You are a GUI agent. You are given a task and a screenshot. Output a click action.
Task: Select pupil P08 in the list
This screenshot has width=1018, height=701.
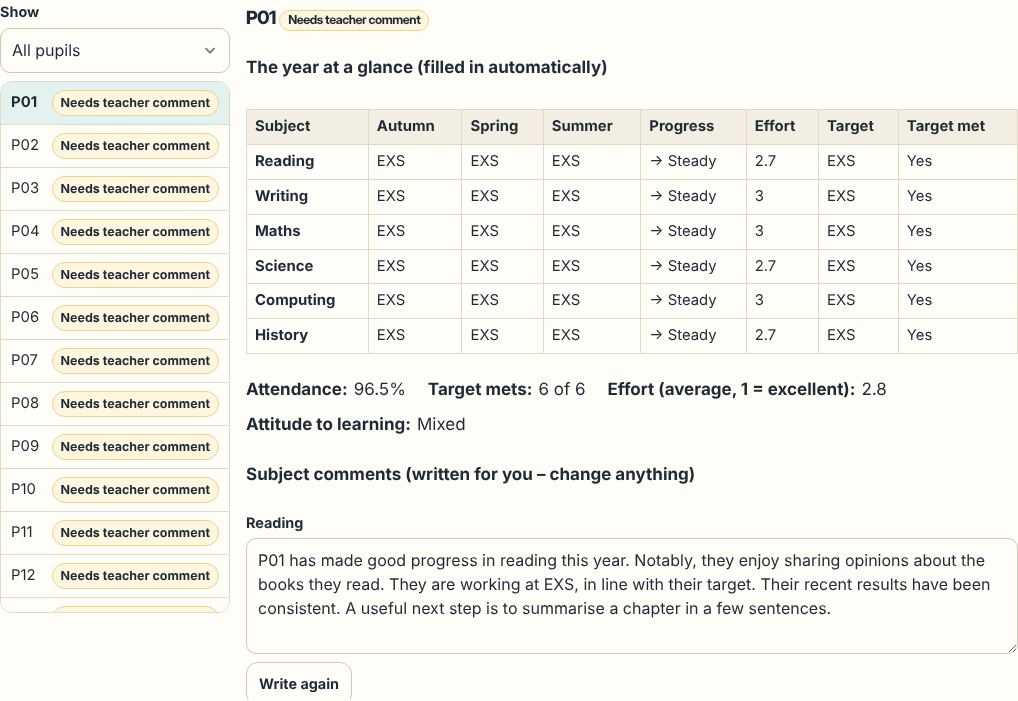click(115, 403)
